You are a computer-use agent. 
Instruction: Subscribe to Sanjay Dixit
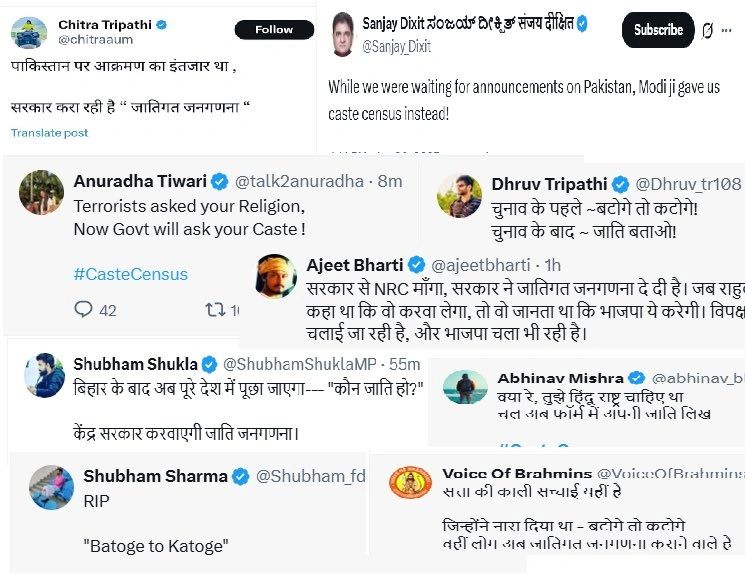click(658, 30)
